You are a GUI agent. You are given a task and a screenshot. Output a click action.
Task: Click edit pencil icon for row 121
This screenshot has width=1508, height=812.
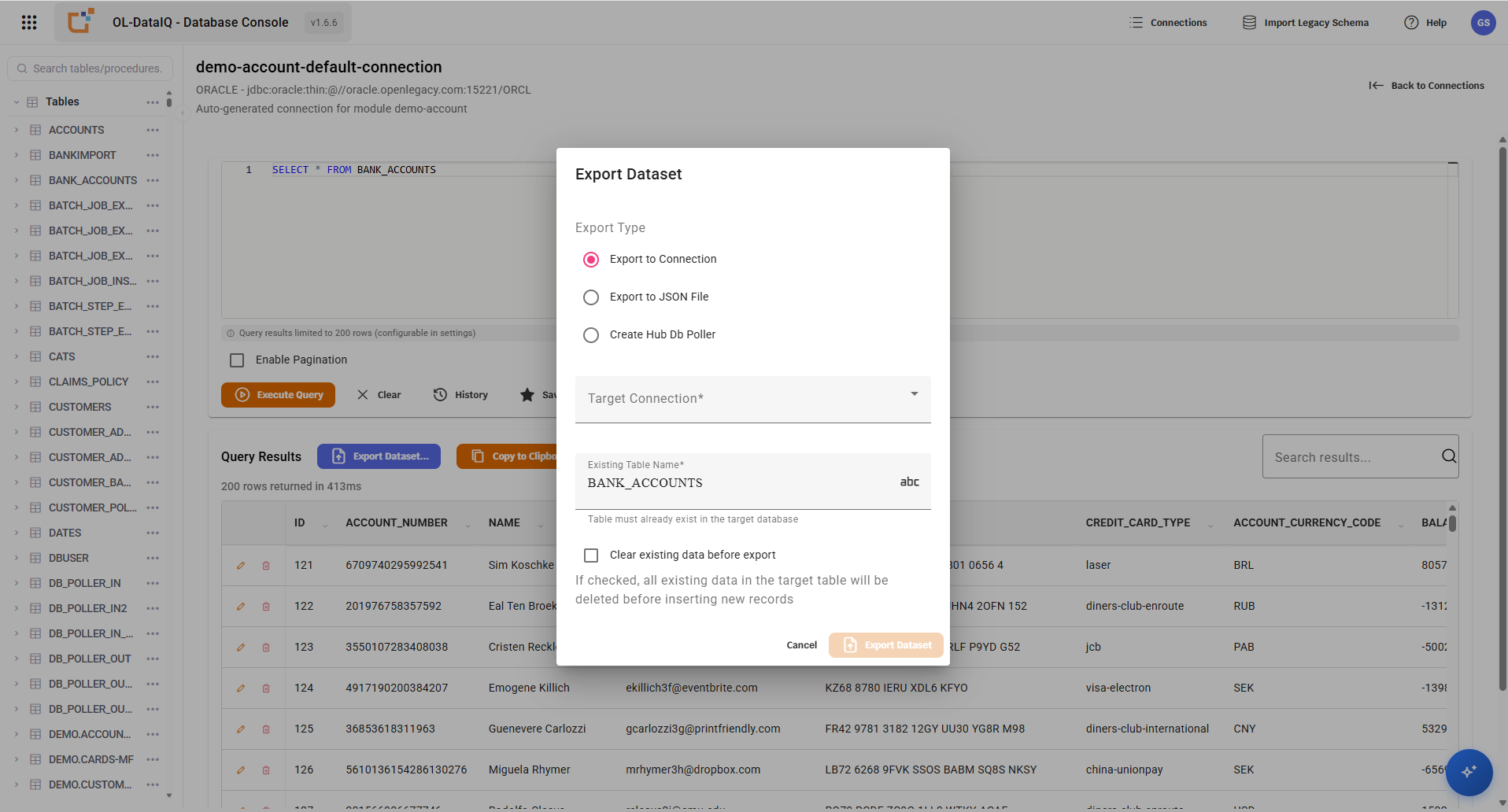pos(241,566)
